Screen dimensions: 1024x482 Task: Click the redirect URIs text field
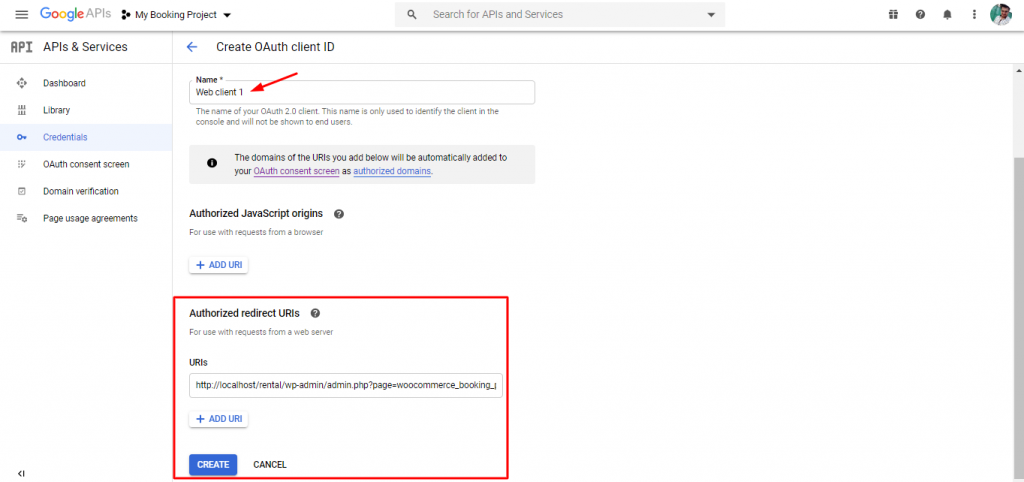346,386
